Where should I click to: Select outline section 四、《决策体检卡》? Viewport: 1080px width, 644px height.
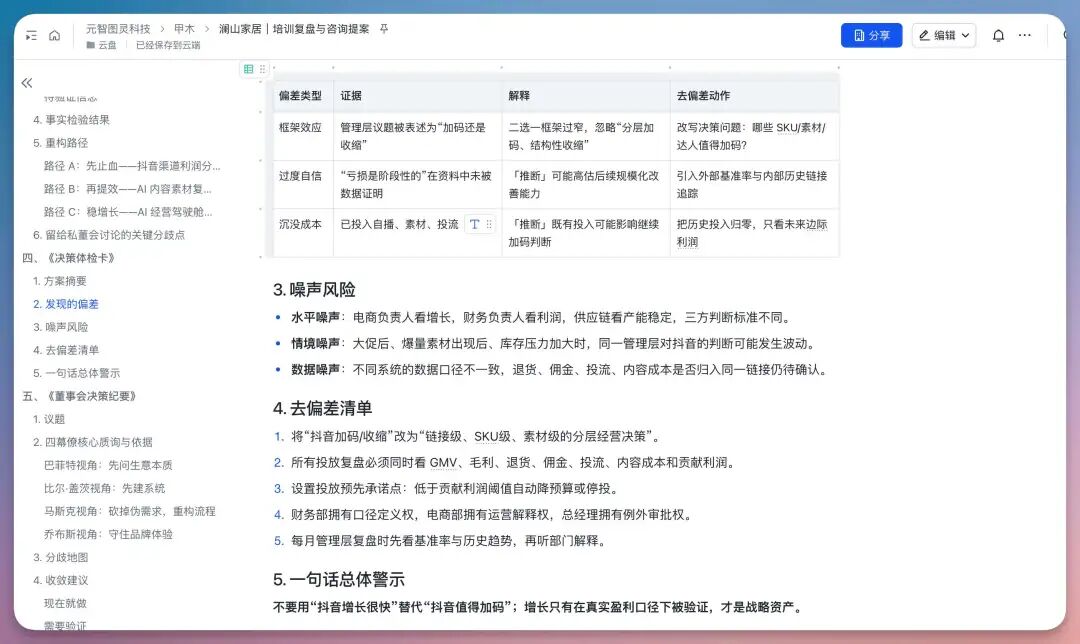[68, 258]
